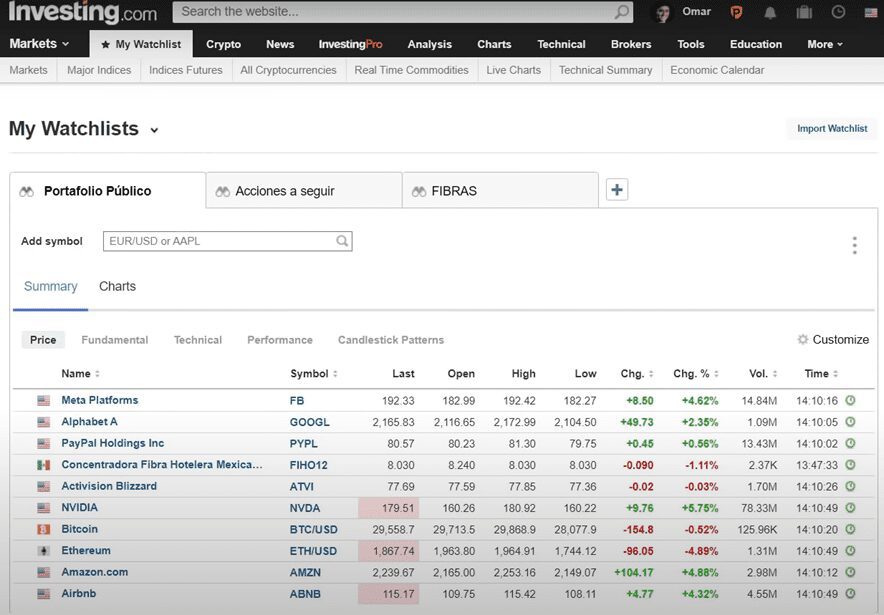Click the Import Watchlist button
Image resolution: width=884 pixels, height=615 pixels.
(x=832, y=129)
